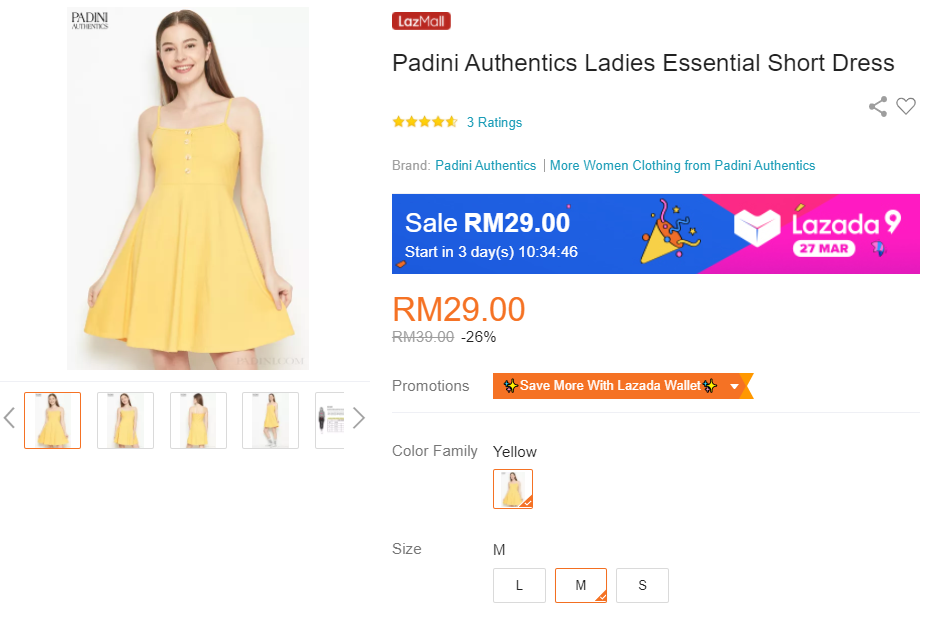Open the 3 Ratings link
931x621 pixels.
tap(494, 123)
